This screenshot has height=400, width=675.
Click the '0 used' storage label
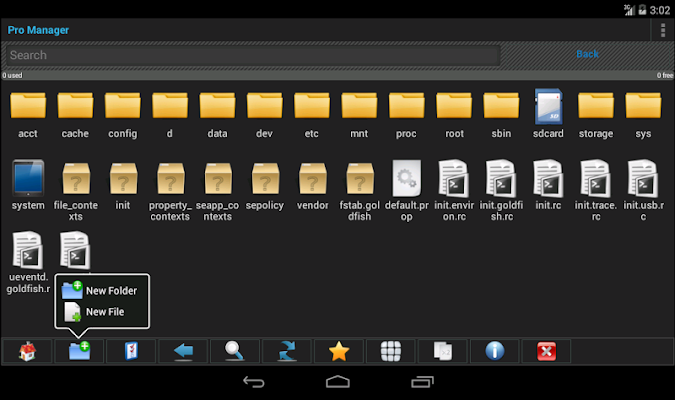[x=12, y=75]
